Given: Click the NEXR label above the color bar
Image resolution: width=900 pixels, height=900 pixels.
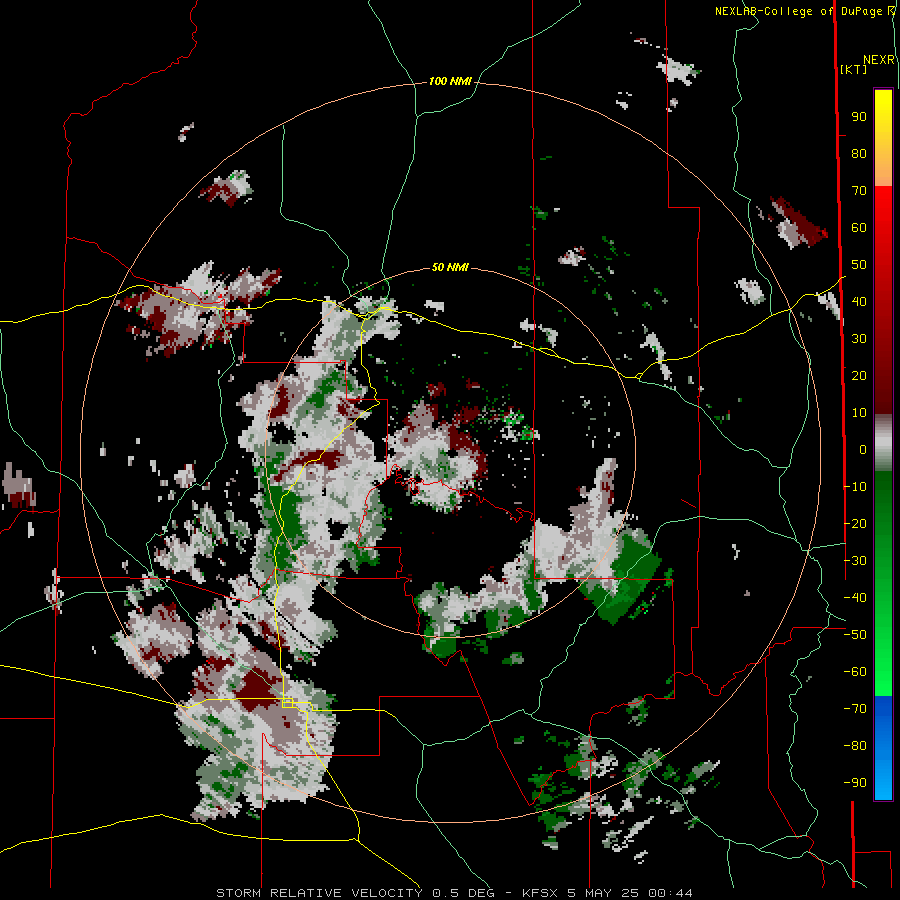Looking at the screenshot, I should (x=879, y=60).
